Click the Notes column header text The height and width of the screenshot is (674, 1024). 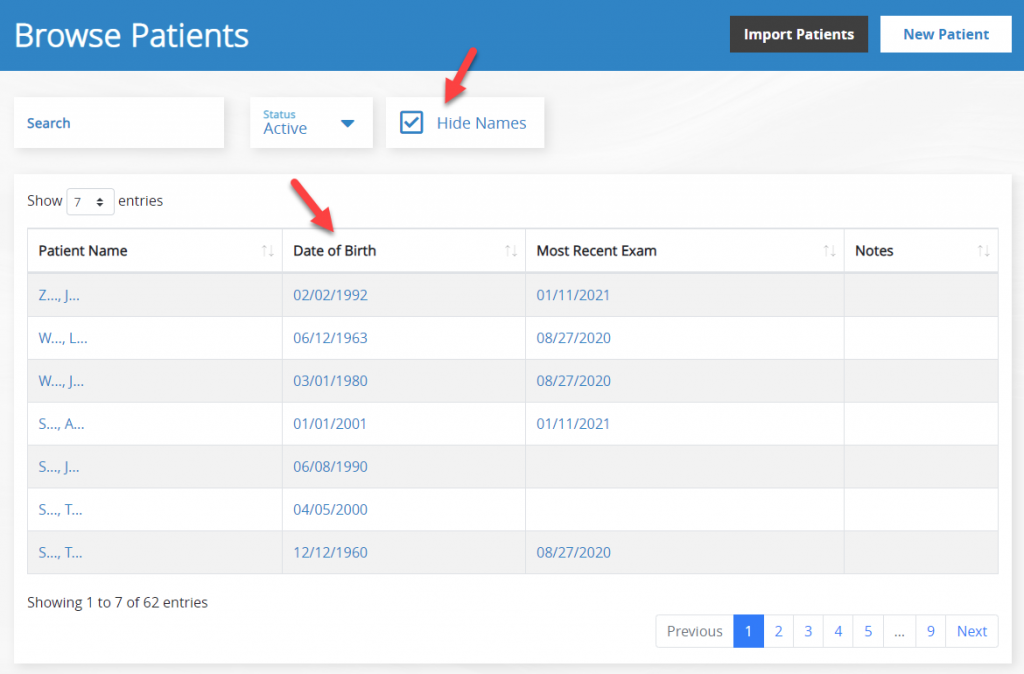click(874, 251)
